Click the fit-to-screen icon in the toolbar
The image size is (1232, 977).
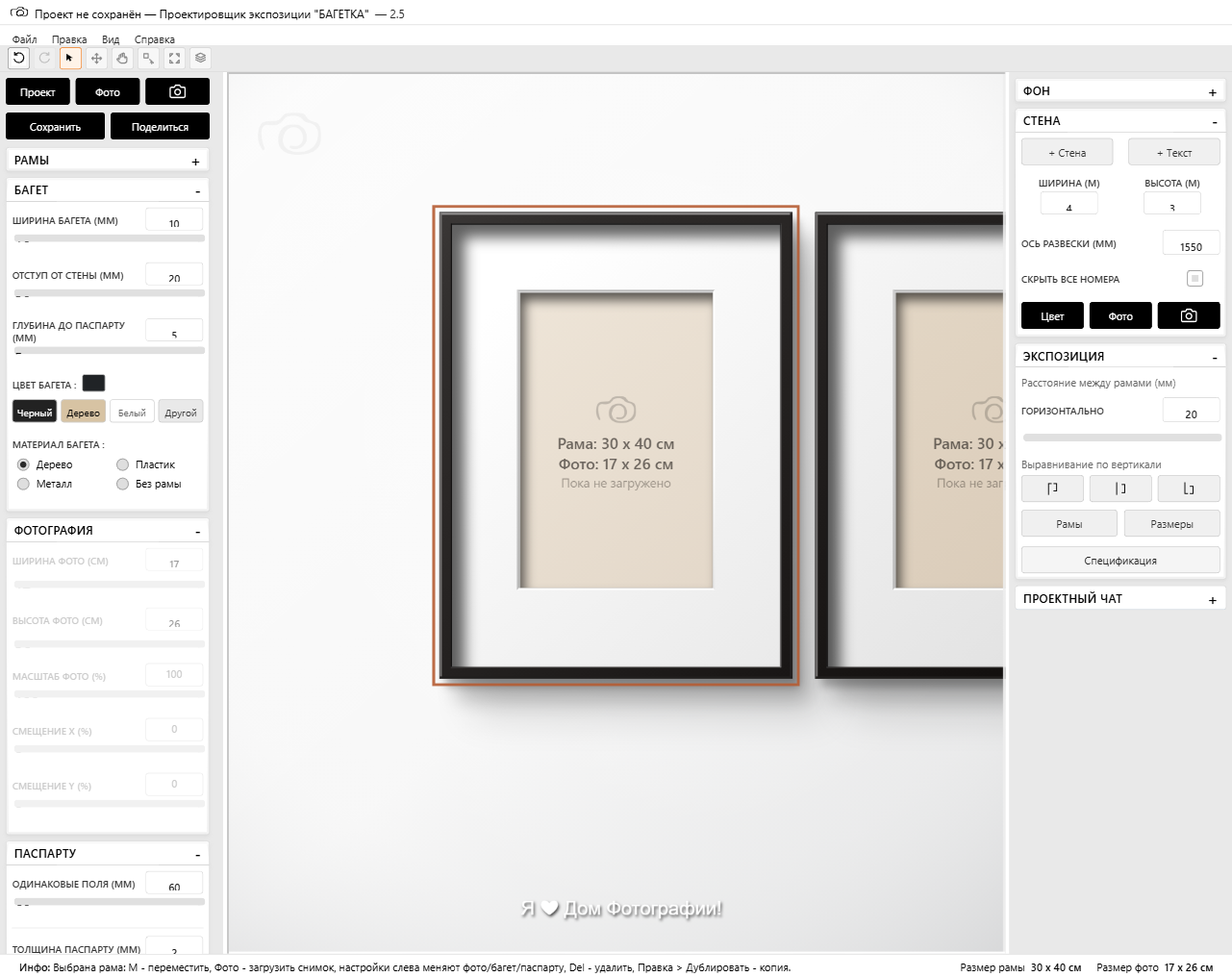point(174,58)
